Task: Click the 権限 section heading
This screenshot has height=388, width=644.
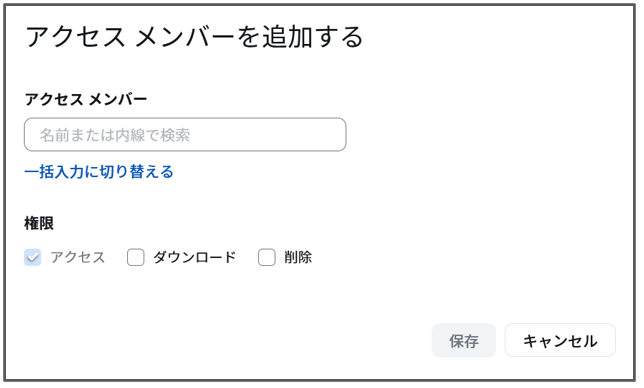Action: pyautogui.click(x=39, y=223)
